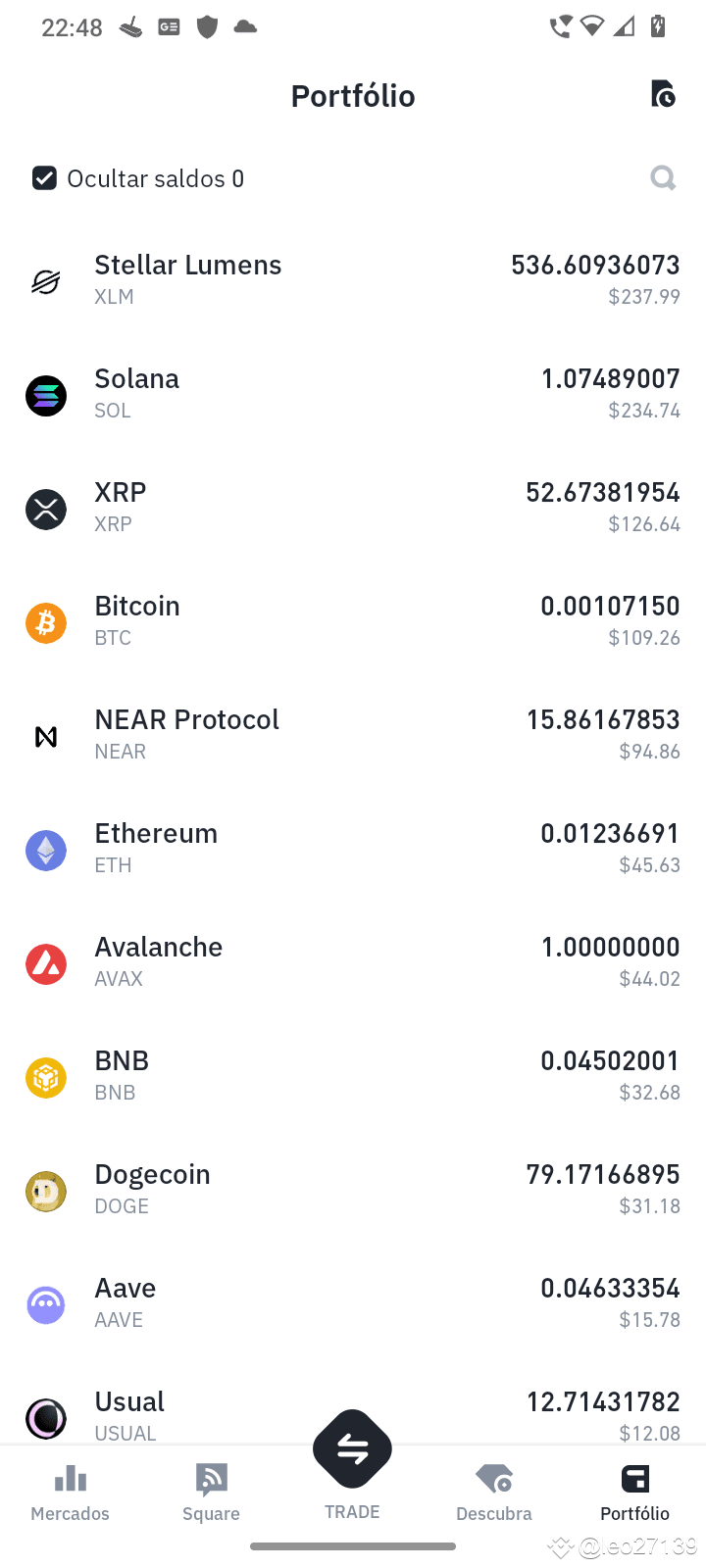
Task: Switch to the Square tab
Action: [211, 1492]
